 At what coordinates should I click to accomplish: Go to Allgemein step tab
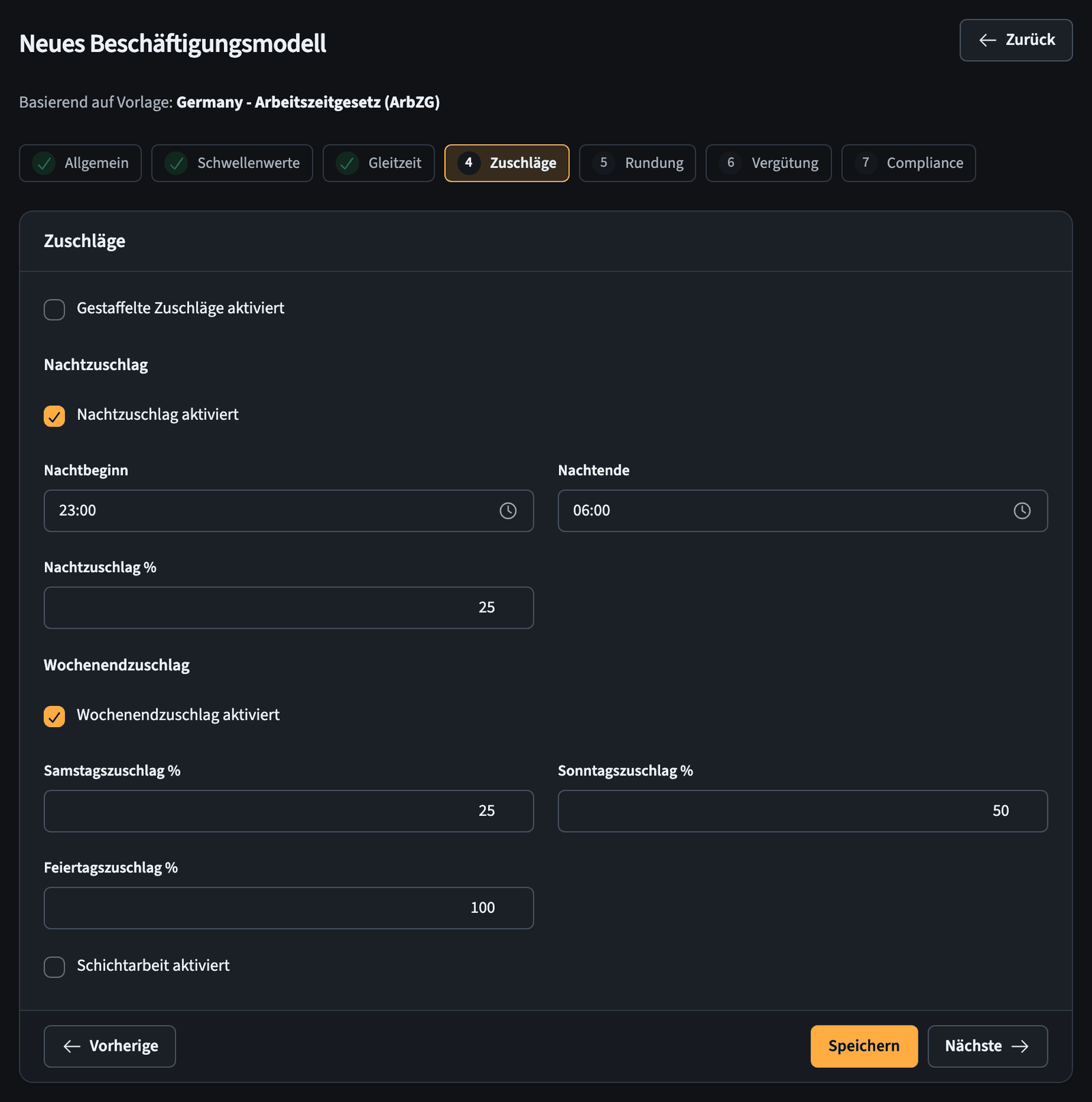(81, 163)
